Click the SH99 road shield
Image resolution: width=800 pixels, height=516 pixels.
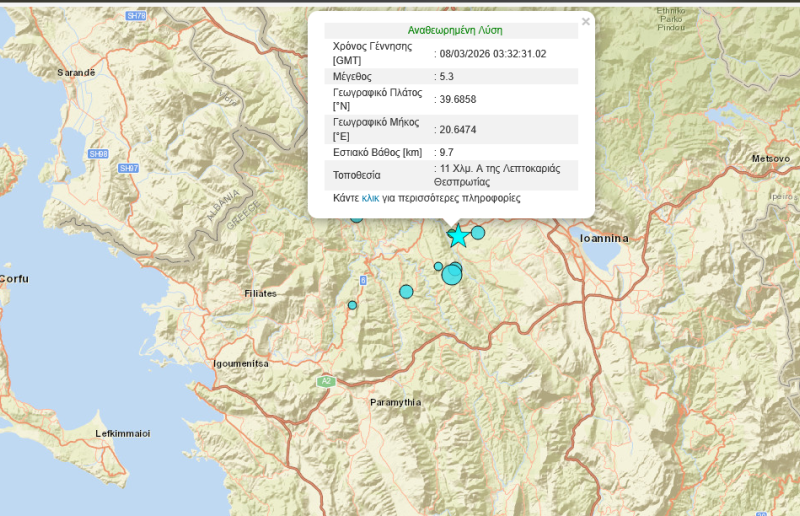(x=97, y=154)
